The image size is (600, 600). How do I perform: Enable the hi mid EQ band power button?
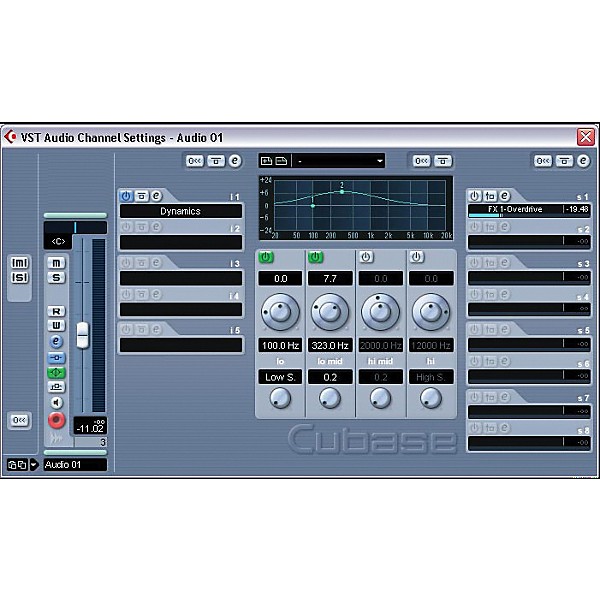pyautogui.click(x=366, y=257)
